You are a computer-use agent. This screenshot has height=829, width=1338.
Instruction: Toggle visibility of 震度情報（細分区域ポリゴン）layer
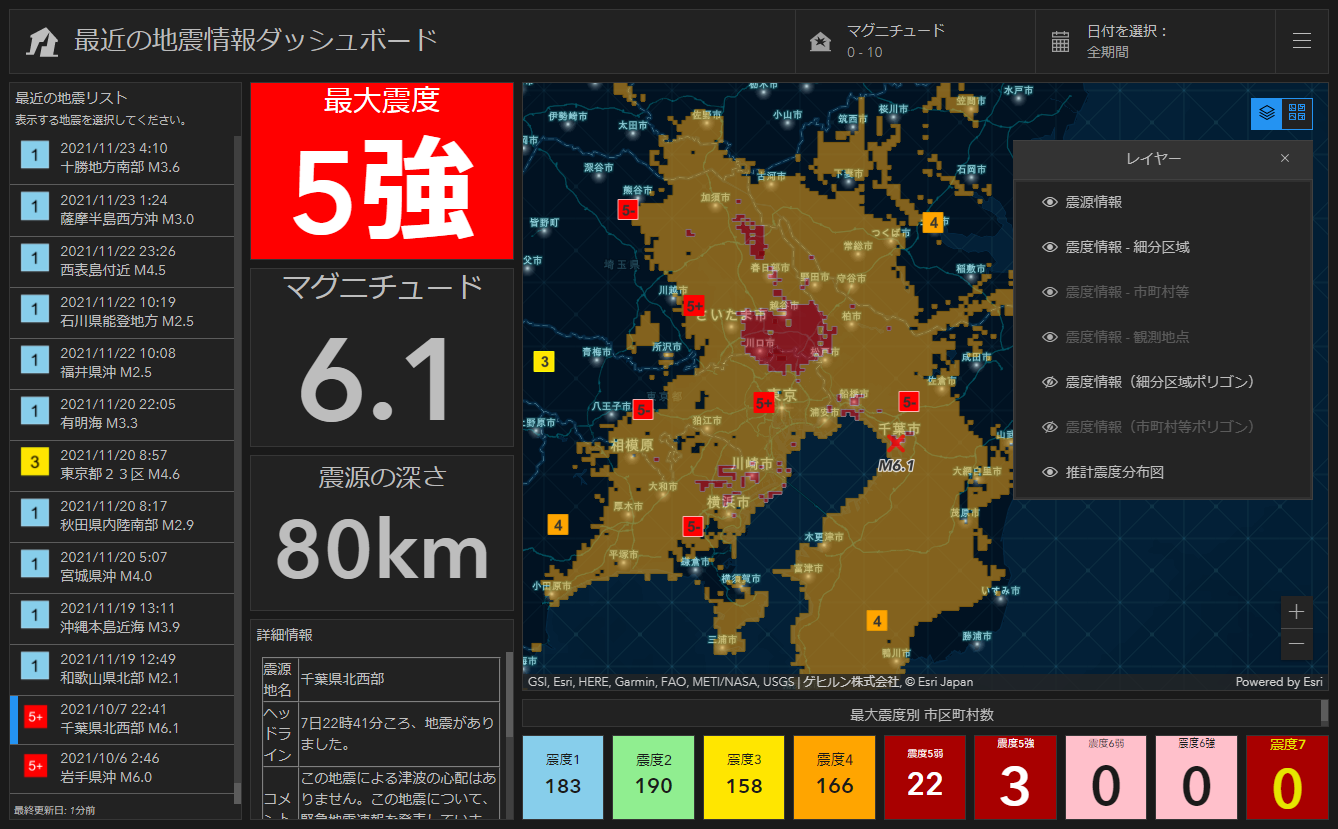(x=1050, y=382)
